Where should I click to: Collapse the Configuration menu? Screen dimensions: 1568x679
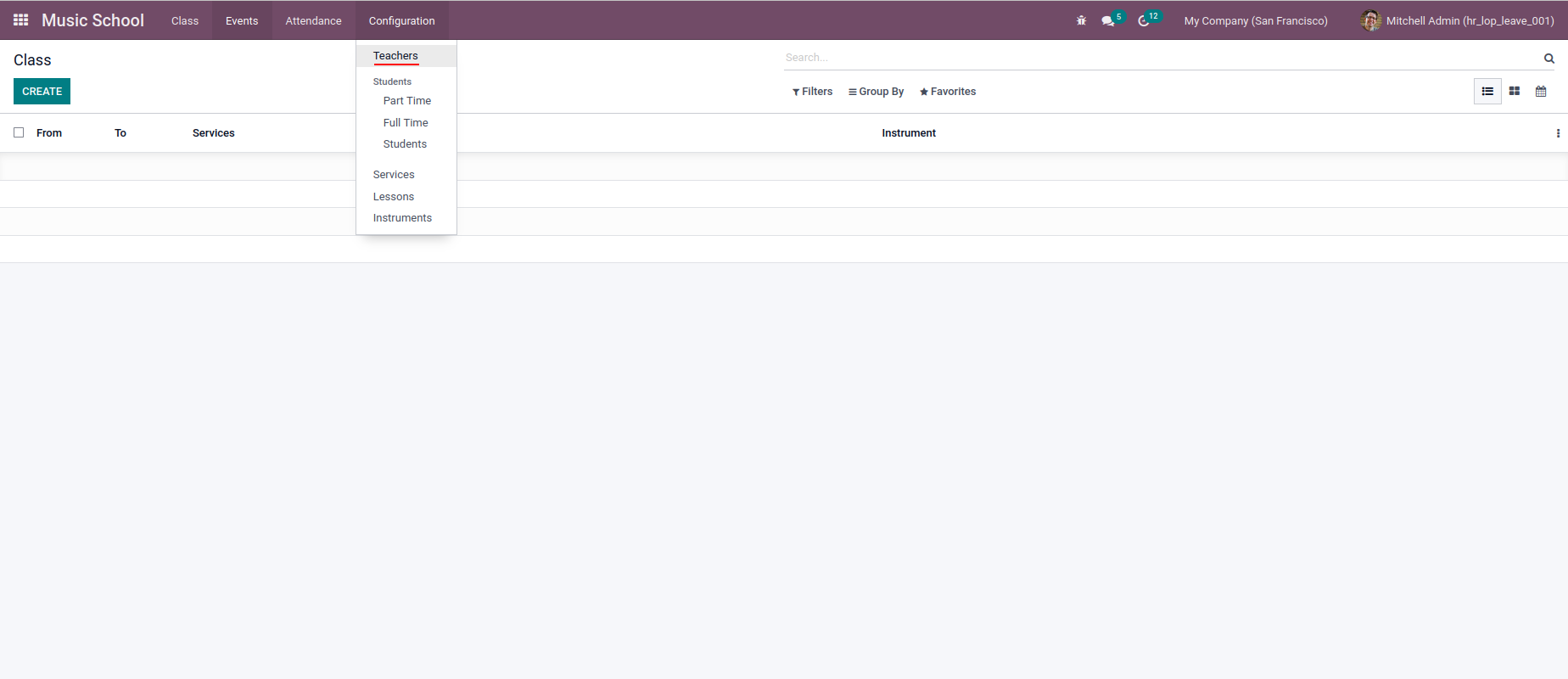coord(402,20)
